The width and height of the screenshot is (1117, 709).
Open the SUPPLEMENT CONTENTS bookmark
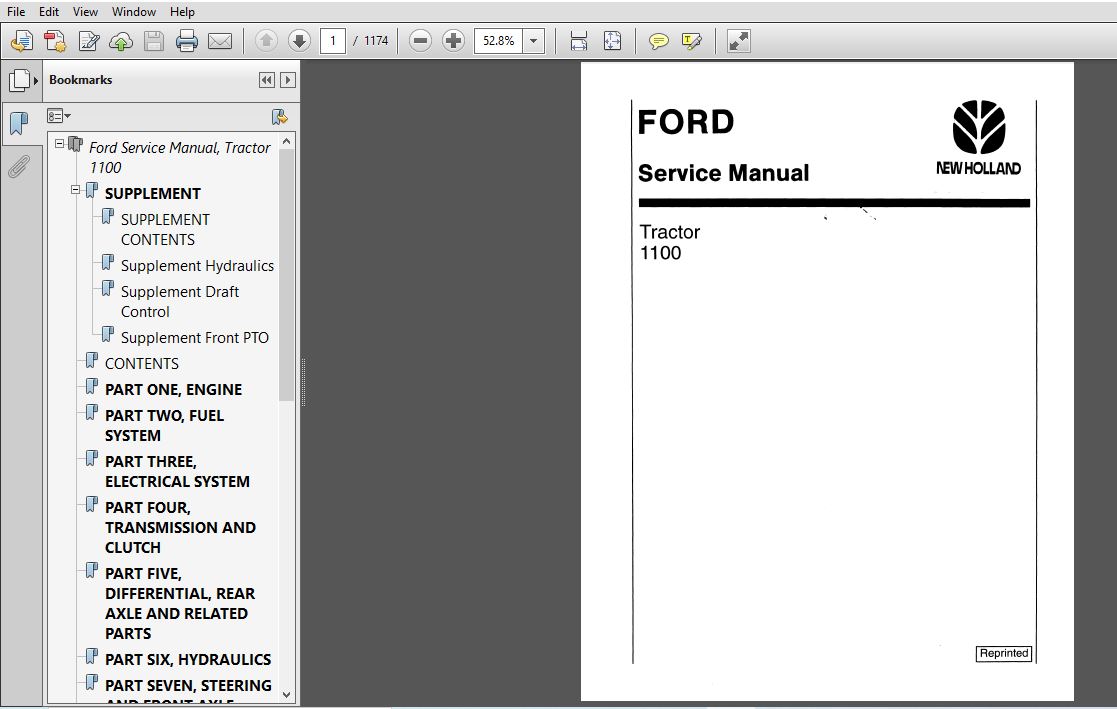tap(165, 229)
